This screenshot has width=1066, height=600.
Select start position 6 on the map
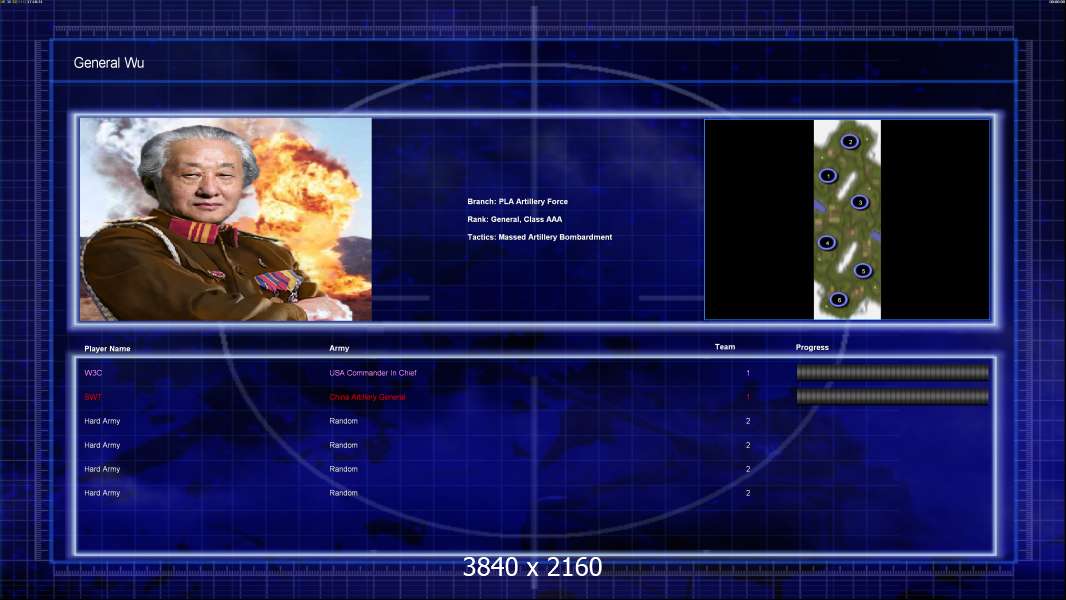click(x=839, y=299)
